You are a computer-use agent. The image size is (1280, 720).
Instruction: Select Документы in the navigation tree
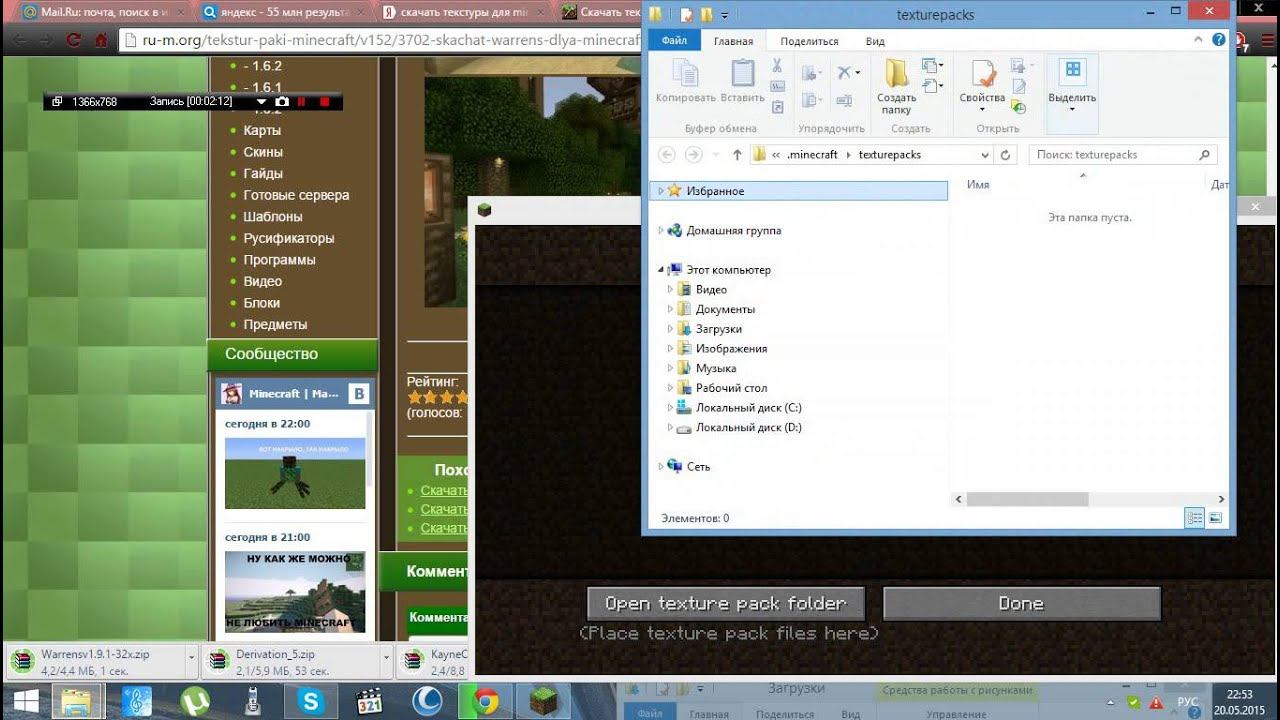click(x=725, y=310)
